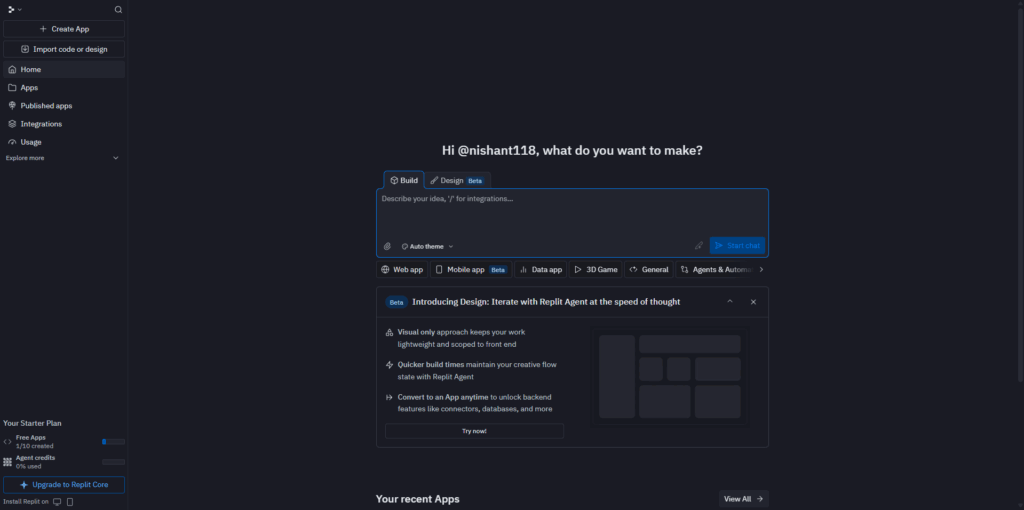Open the Replit logo workspace dropdown

coord(13,9)
